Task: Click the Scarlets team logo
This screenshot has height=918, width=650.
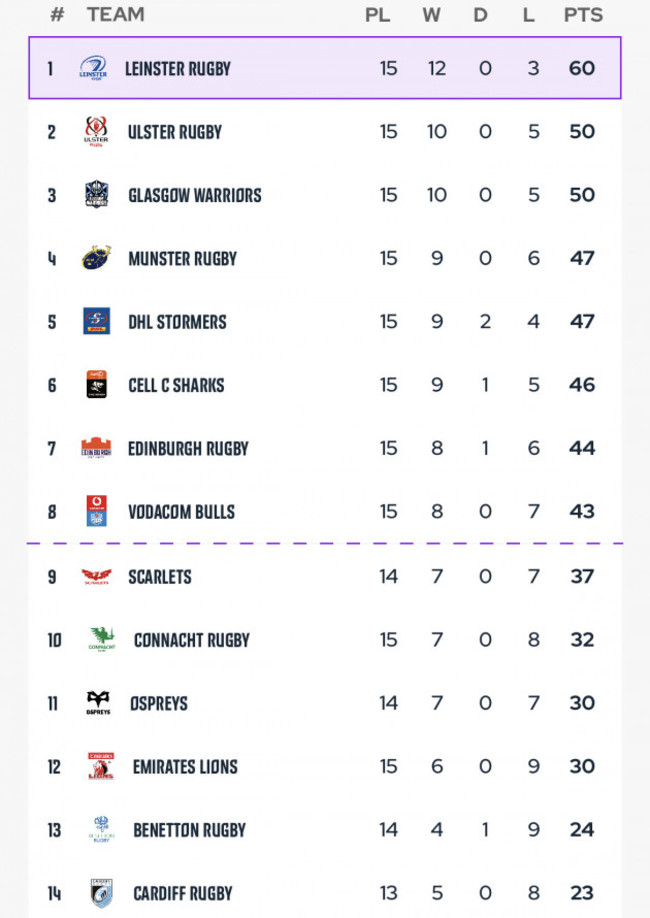Action: (x=96, y=577)
